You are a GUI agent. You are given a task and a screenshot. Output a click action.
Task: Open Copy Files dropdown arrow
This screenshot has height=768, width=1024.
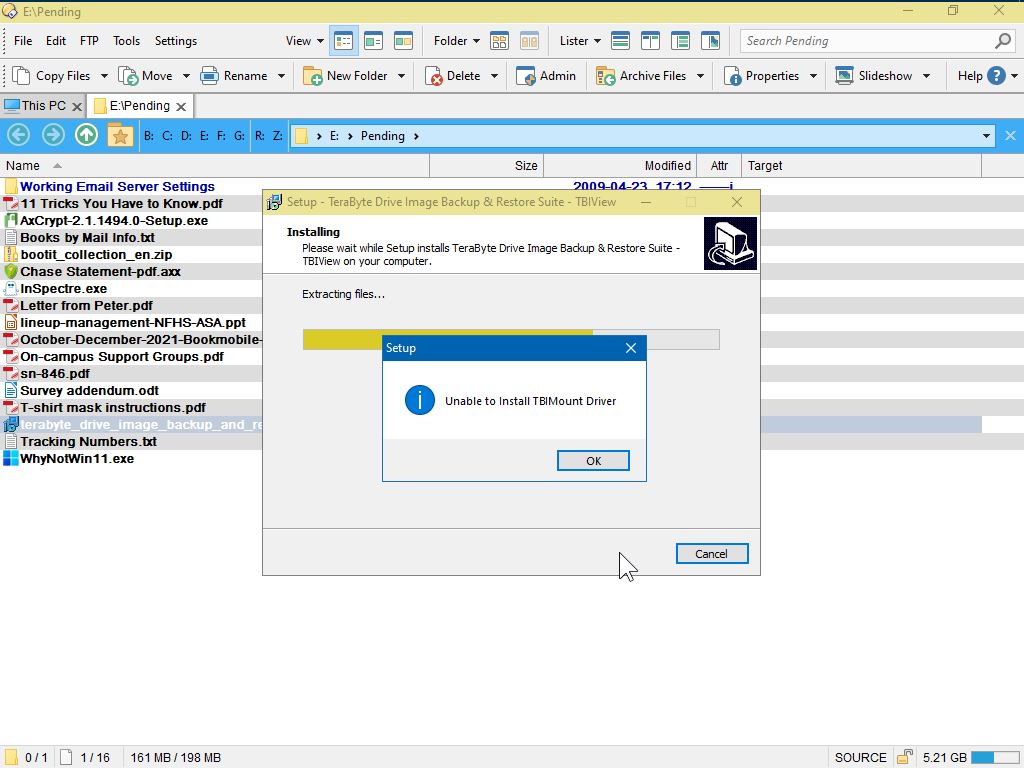[104, 76]
